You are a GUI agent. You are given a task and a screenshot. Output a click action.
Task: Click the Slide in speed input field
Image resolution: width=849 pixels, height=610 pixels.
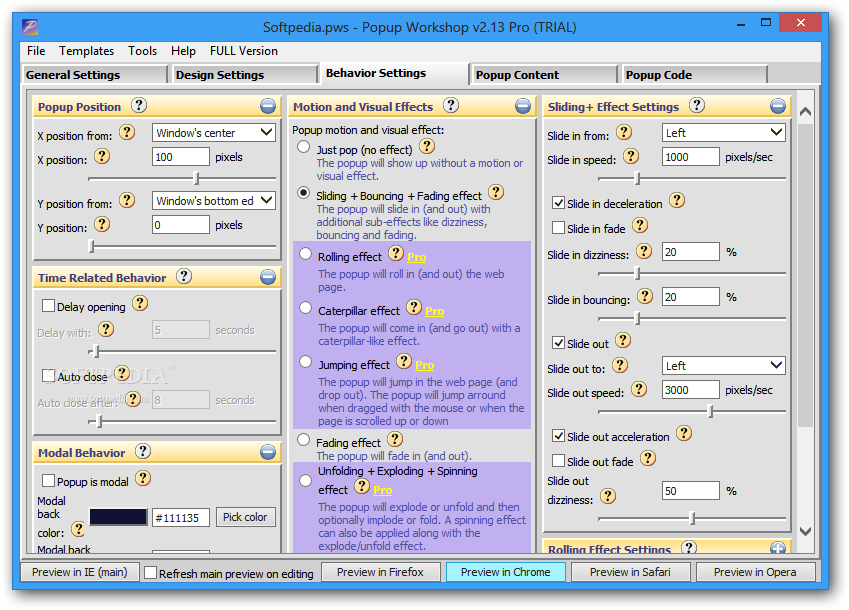coord(690,157)
